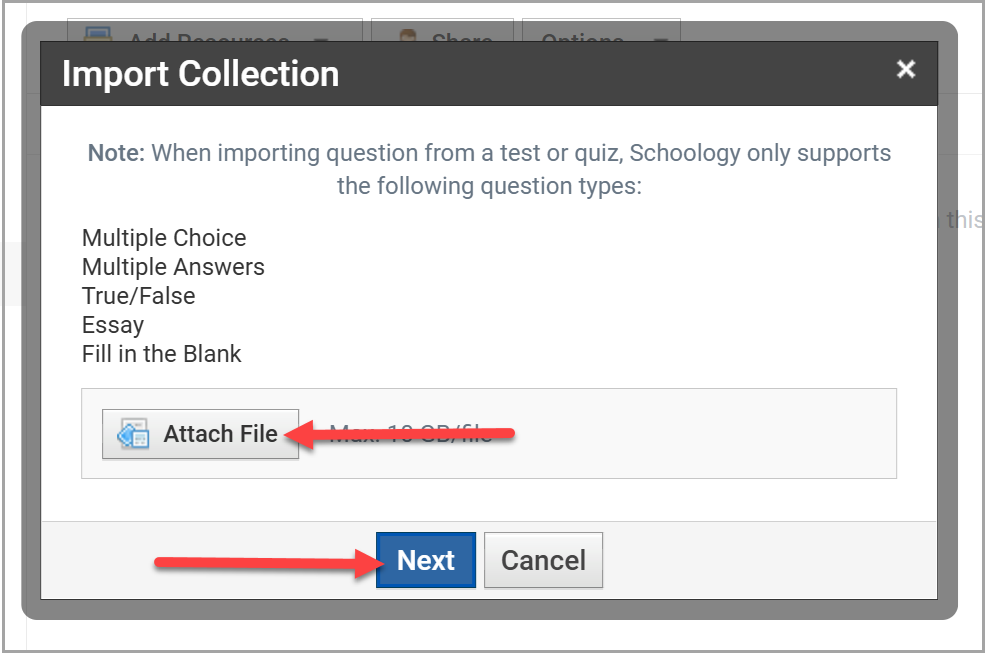Close the Import Collection dialog
Screen dimensions: 985x653
(905, 69)
